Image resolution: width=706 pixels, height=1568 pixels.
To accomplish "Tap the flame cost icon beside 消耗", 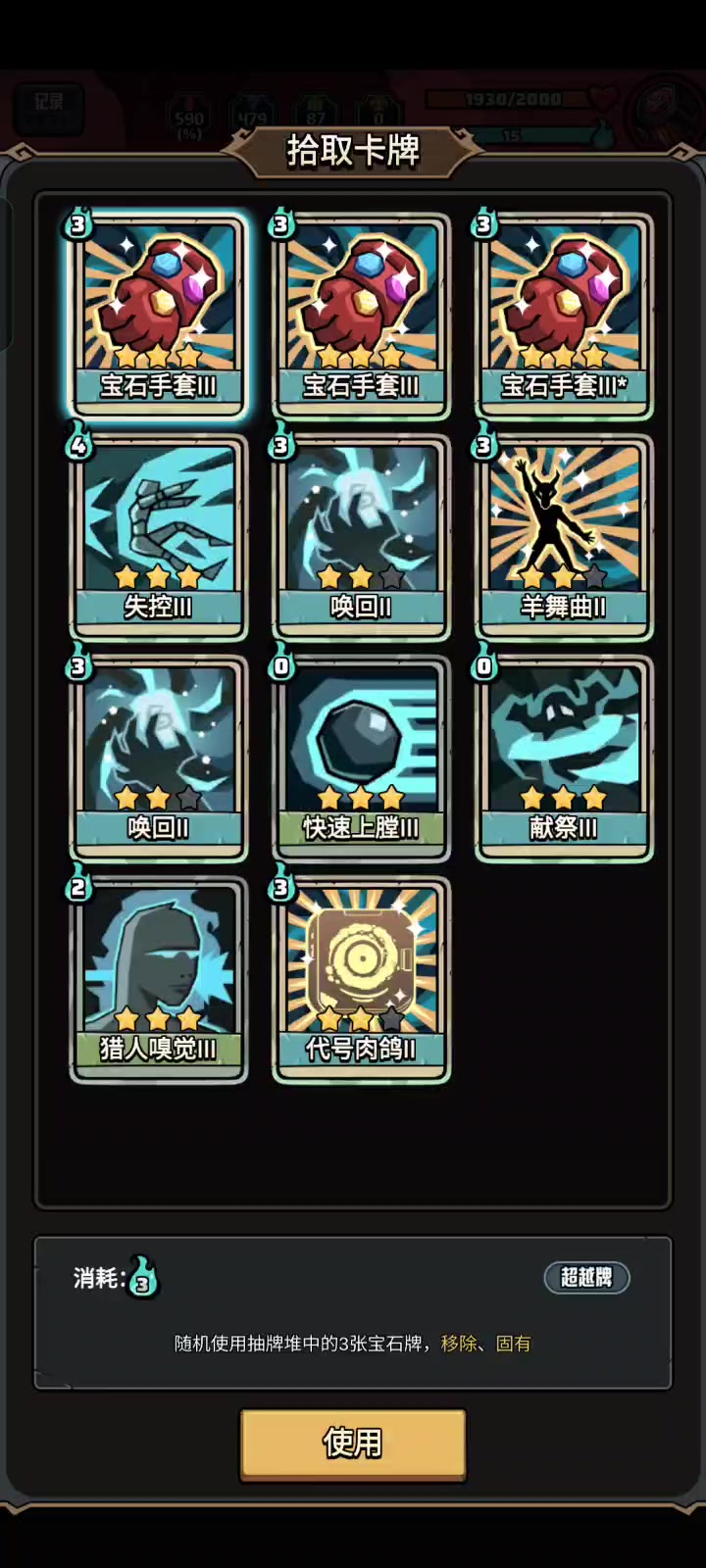I will point(144,1277).
